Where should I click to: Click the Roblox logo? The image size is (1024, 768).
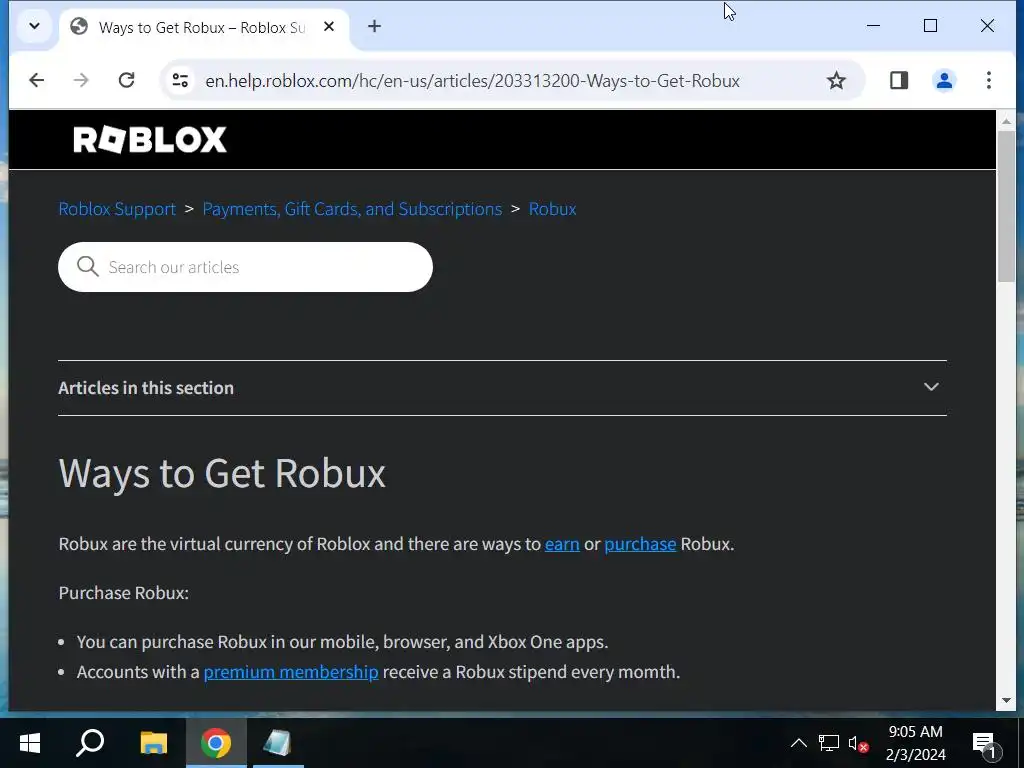tap(150, 140)
